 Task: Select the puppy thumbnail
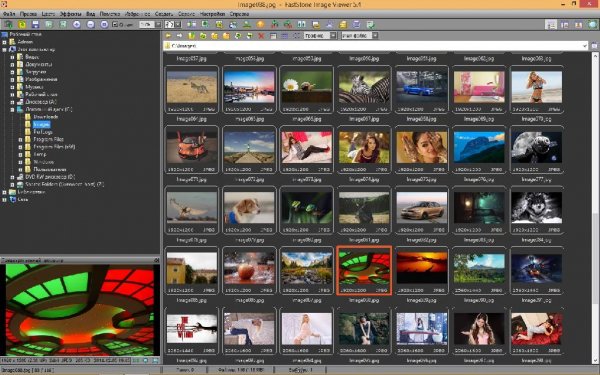click(x=249, y=210)
